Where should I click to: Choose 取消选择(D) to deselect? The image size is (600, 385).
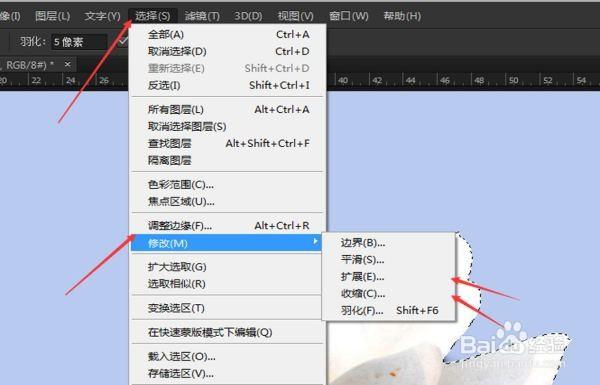[228, 51]
